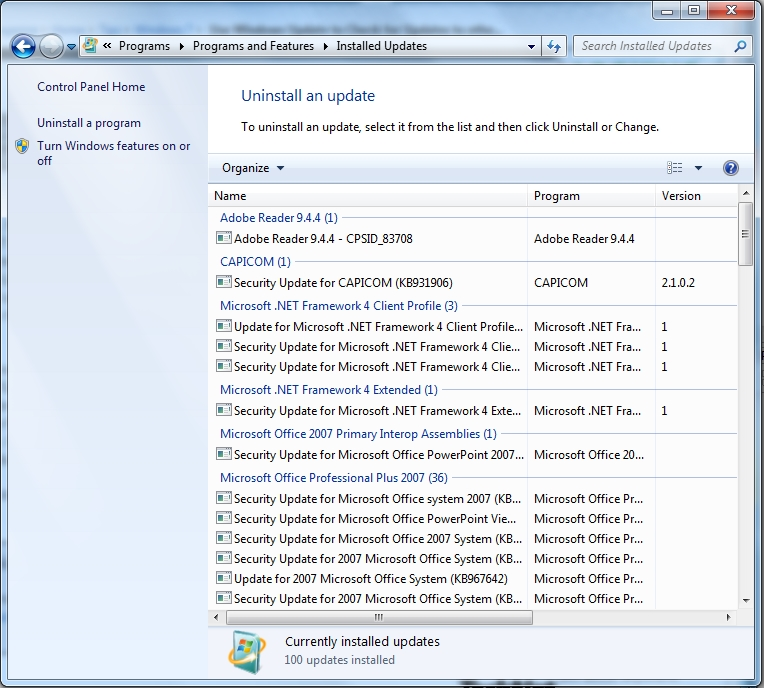Click icon of Microsoft Office 2007 System row
The width and height of the screenshot is (764, 688).
224,537
